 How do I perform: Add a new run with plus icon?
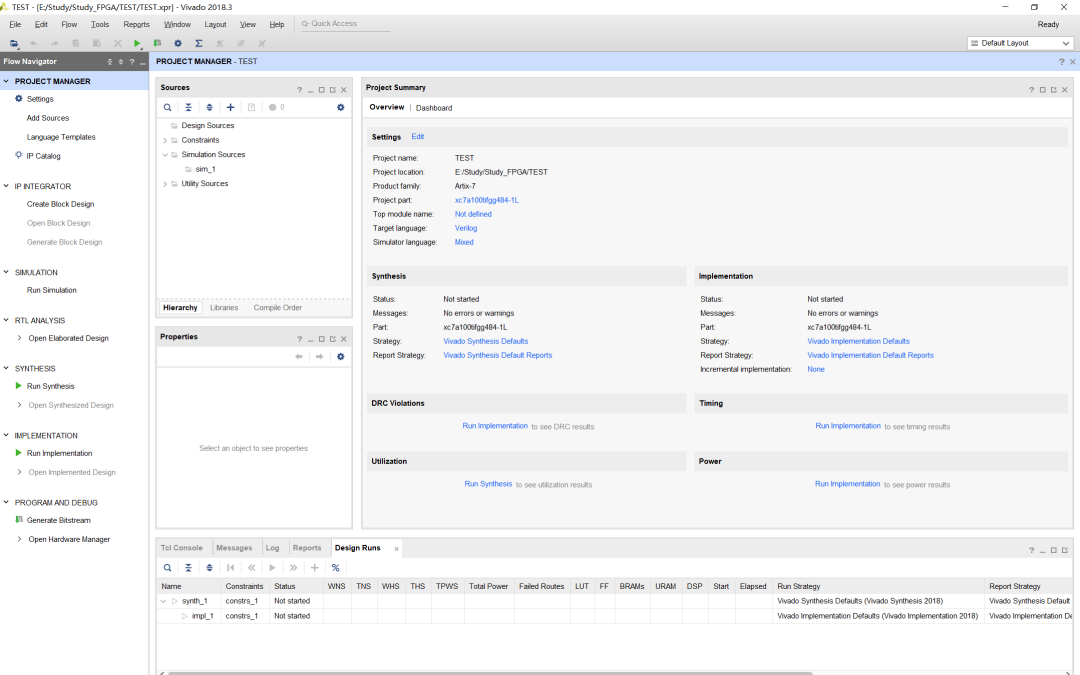314,568
